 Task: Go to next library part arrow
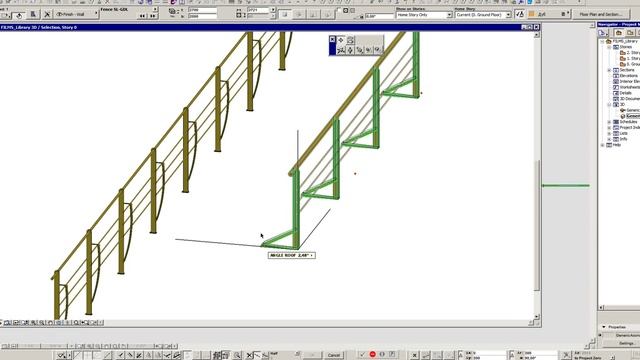[153, 16]
